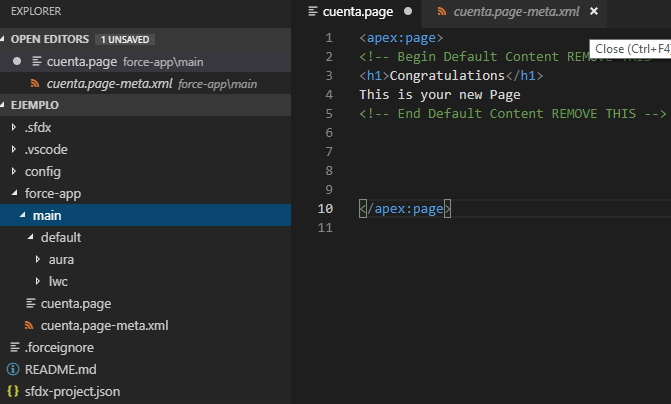
Task: Collapse the EJEMPLO project section
Action: [x=5, y=105]
